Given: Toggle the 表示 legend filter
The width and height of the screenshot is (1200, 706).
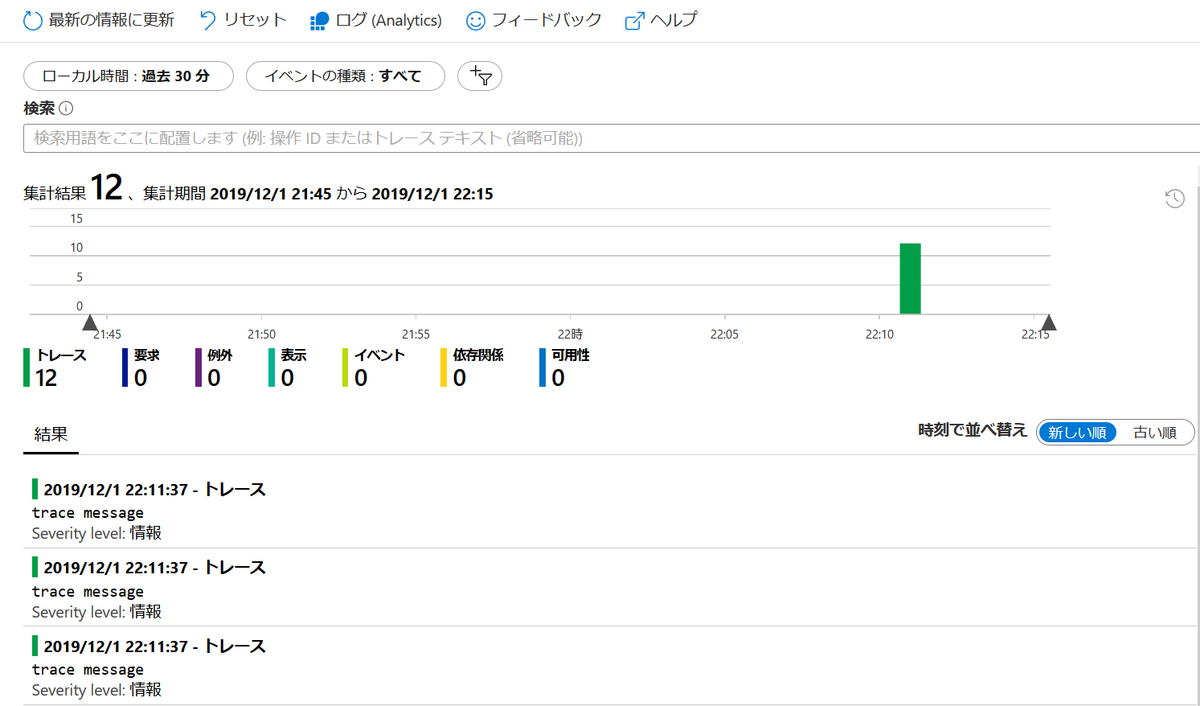Looking at the screenshot, I should coord(288,367).
